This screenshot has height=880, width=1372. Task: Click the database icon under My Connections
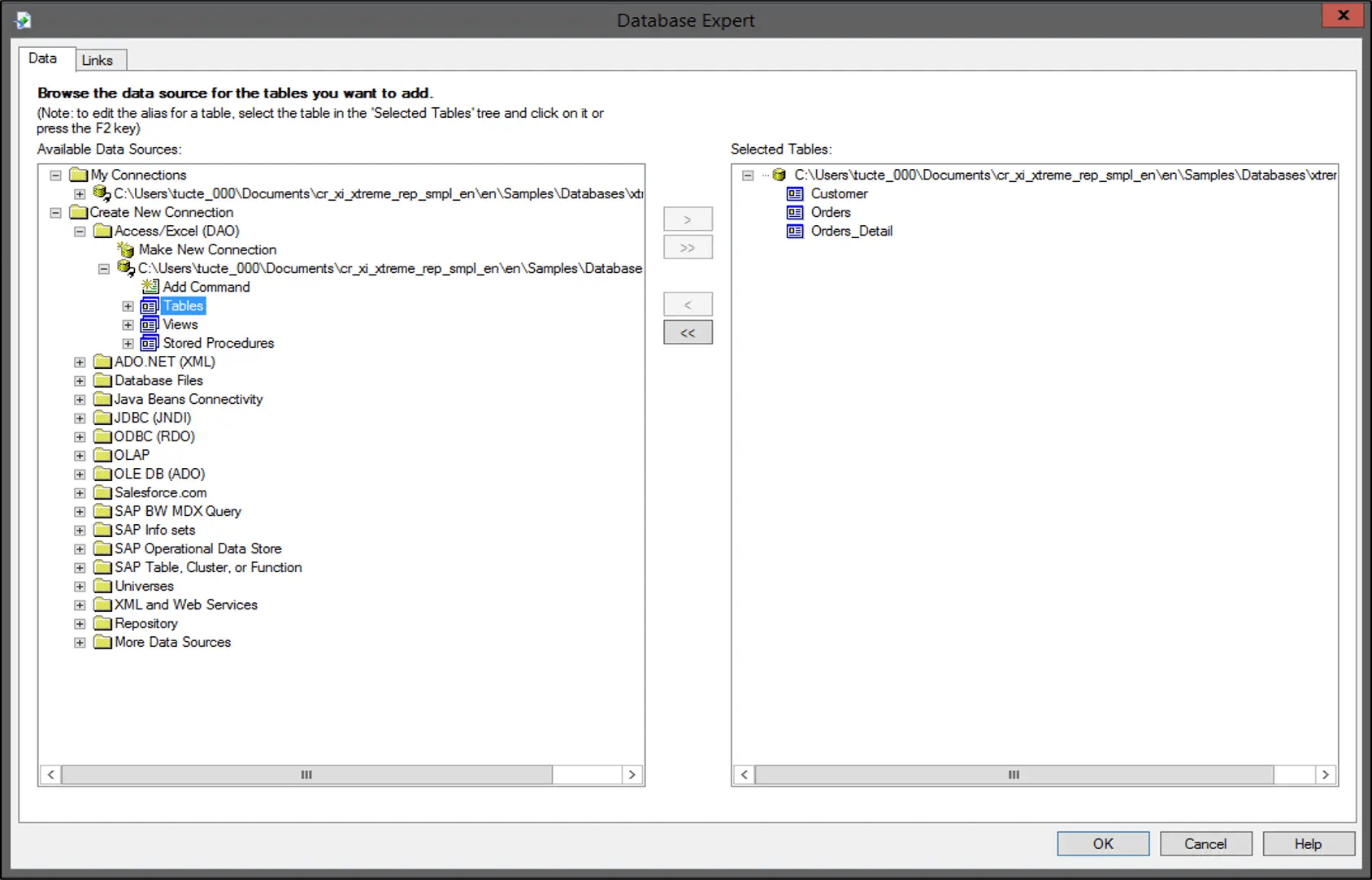click(101, 193)
